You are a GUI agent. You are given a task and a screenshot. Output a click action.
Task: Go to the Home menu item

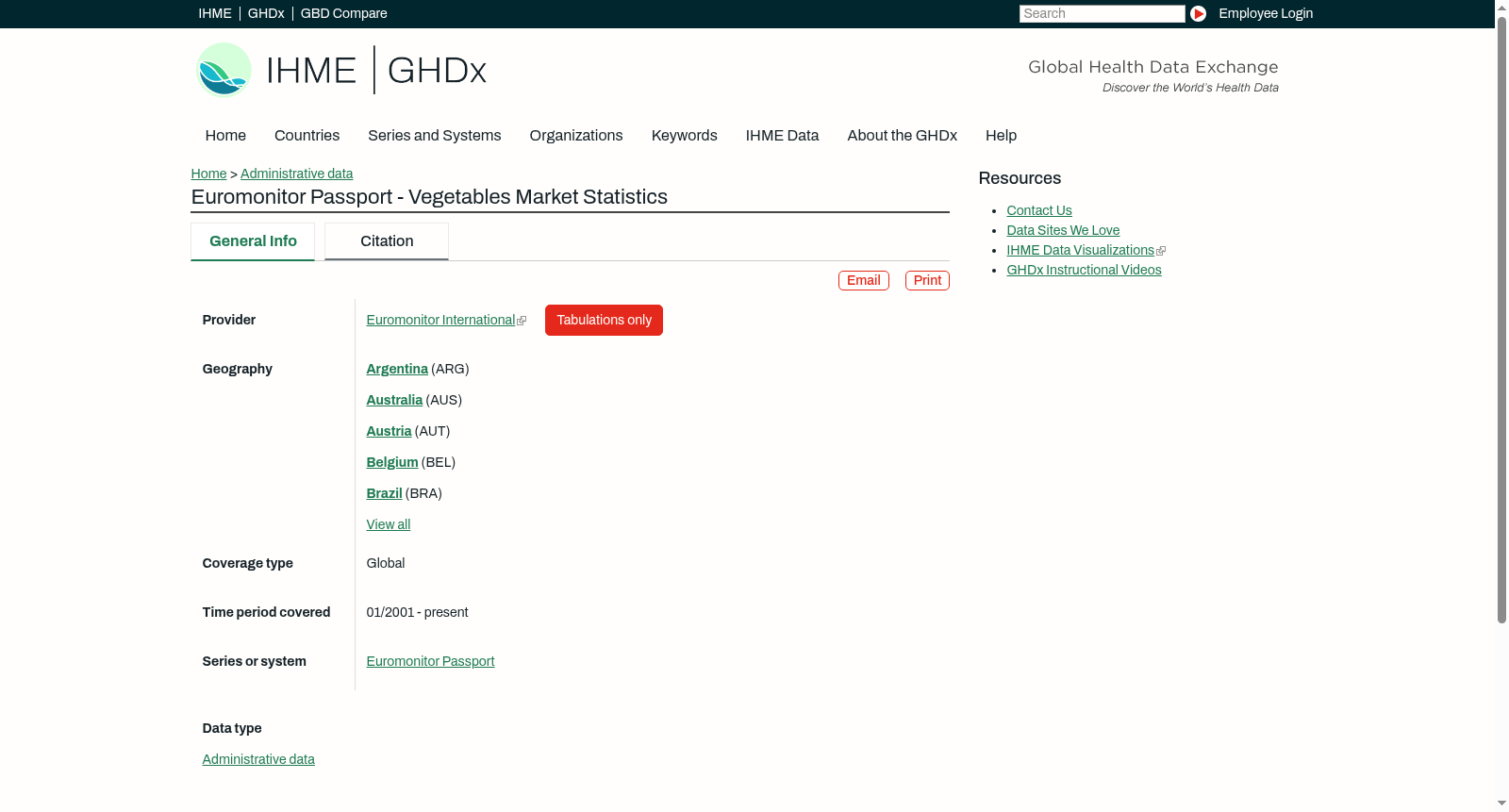(225, 136)
